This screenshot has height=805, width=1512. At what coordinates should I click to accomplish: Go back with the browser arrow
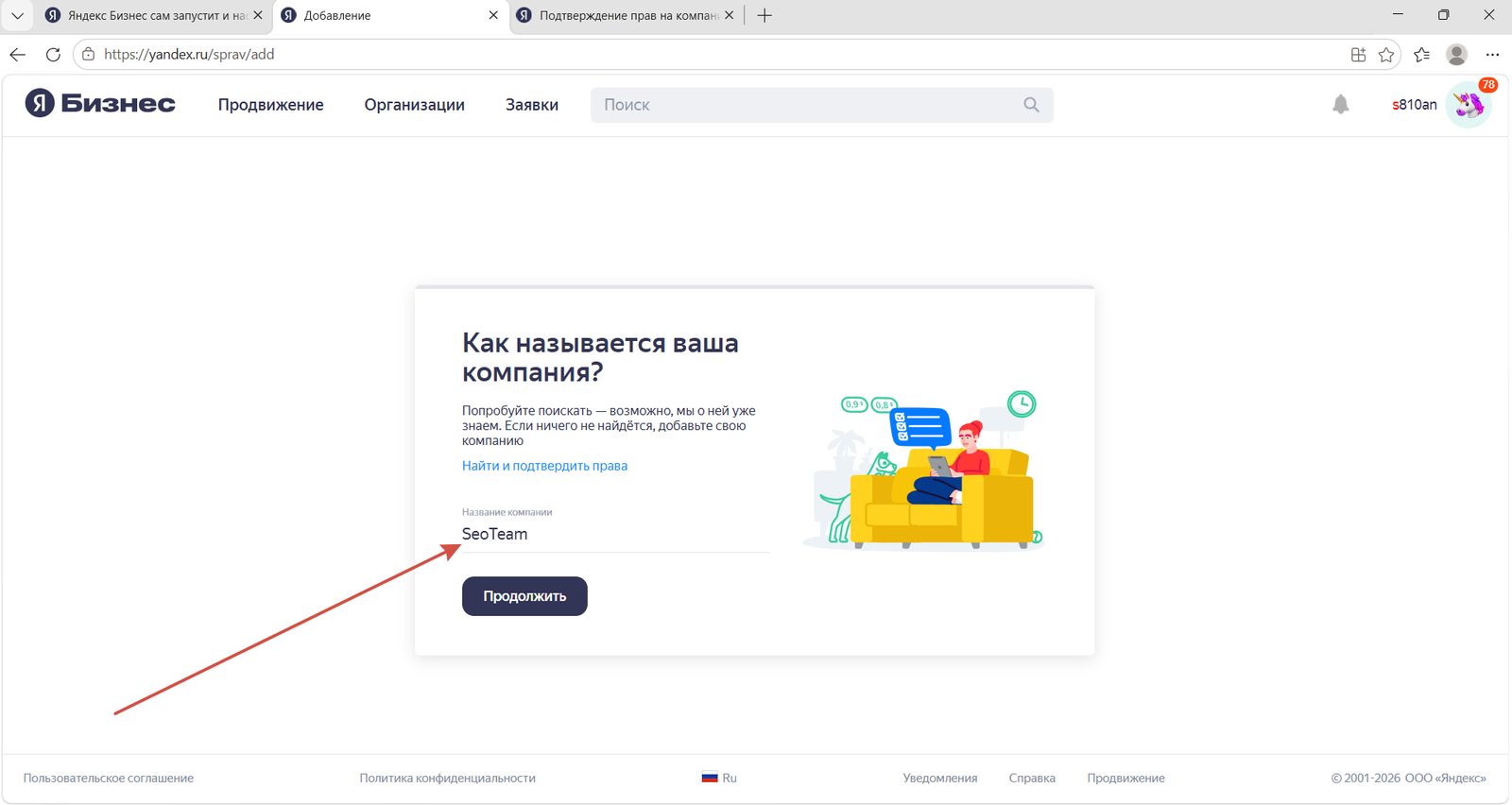click(x=18, y=55)
